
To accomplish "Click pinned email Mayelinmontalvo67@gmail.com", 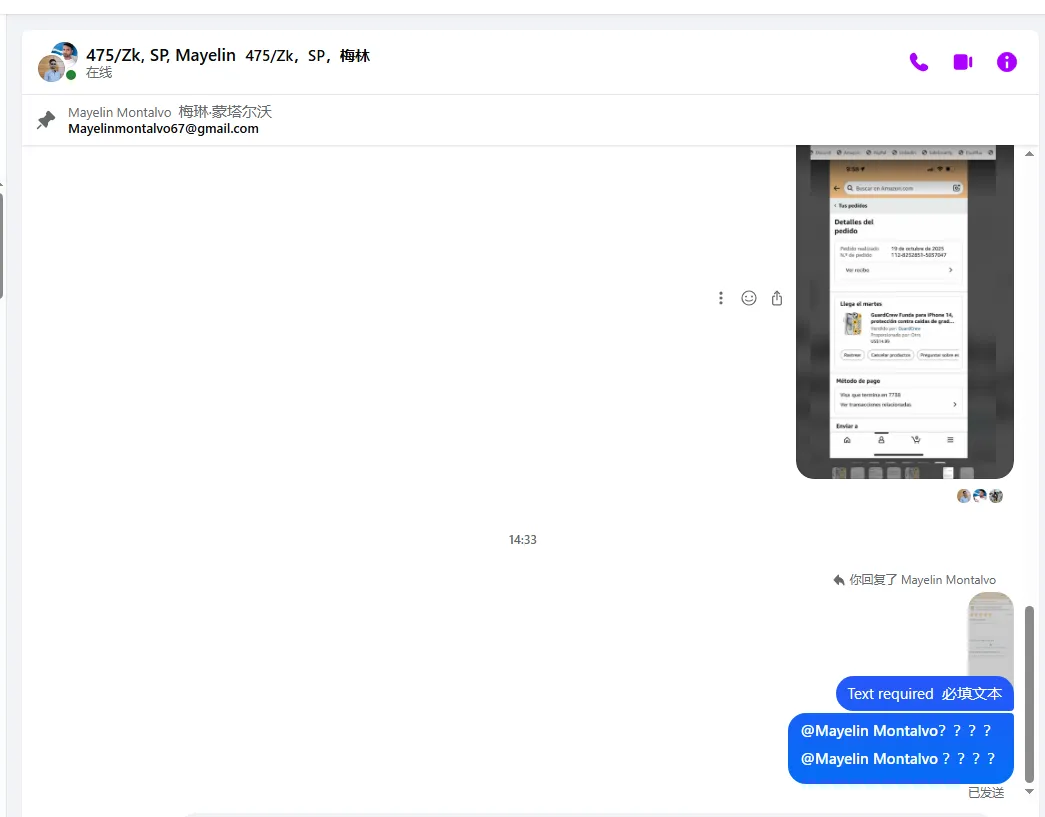I will pyautogui.click(x=163, y=129).
